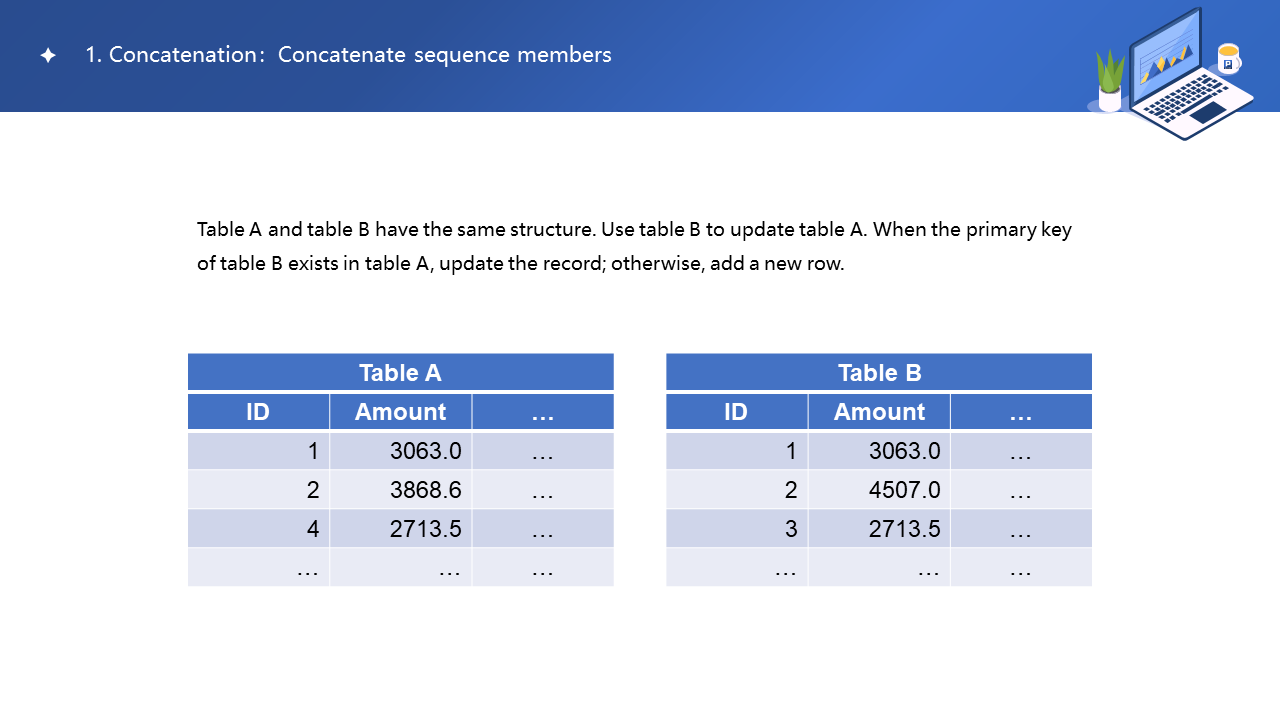The image size is (1280, 720).
Task: Click the Amount column header in Table B
Action: (879, 412)
